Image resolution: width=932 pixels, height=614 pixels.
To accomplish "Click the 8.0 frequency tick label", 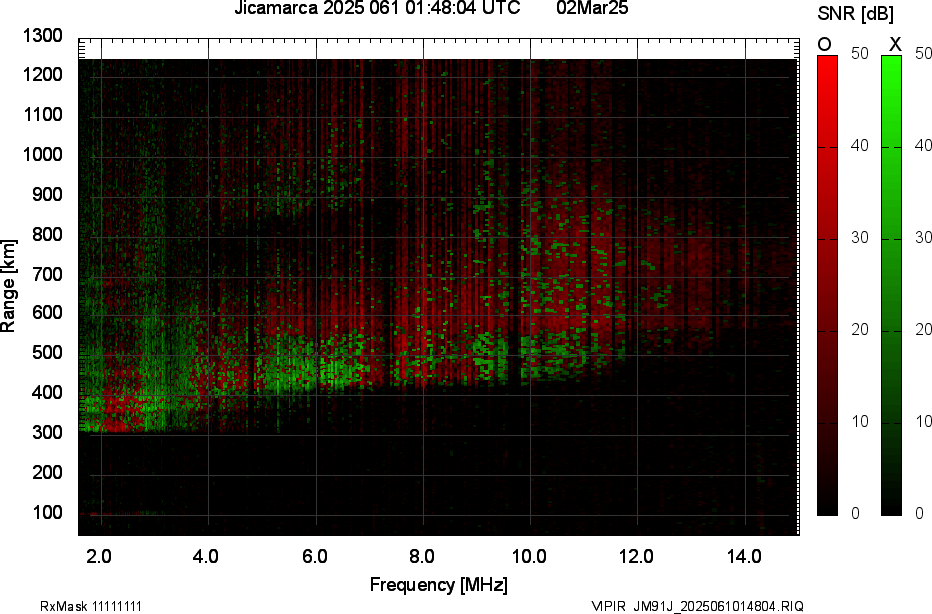I will [x=421, y=557].
